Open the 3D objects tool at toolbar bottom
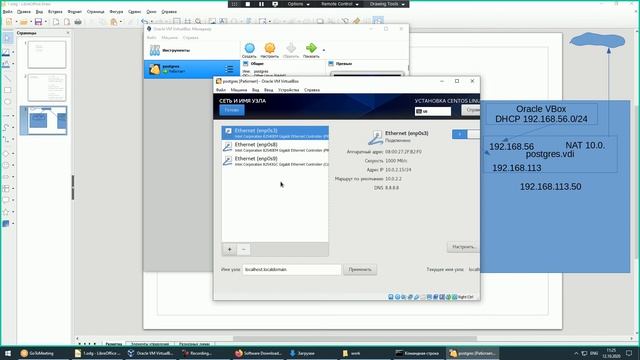Image resolution: width=640 pixels, height=360 pixels. click(x=6, y=224)
